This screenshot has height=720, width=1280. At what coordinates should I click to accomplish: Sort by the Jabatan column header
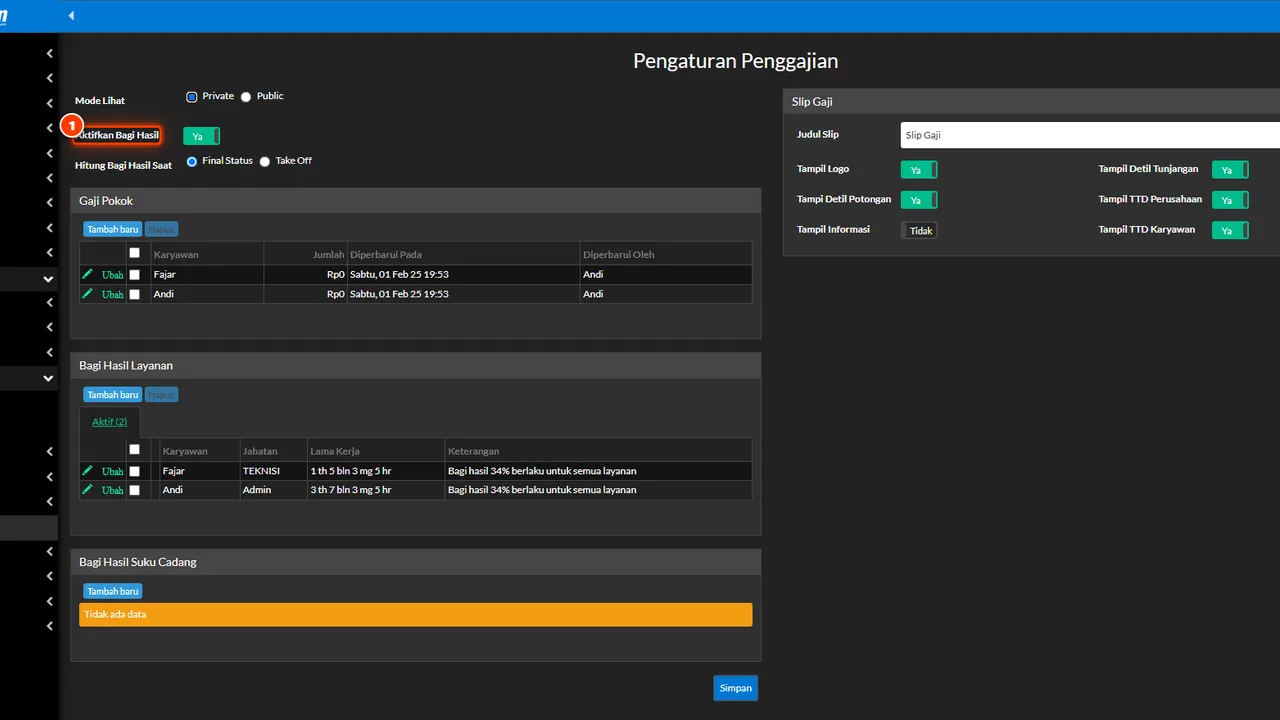273,451
